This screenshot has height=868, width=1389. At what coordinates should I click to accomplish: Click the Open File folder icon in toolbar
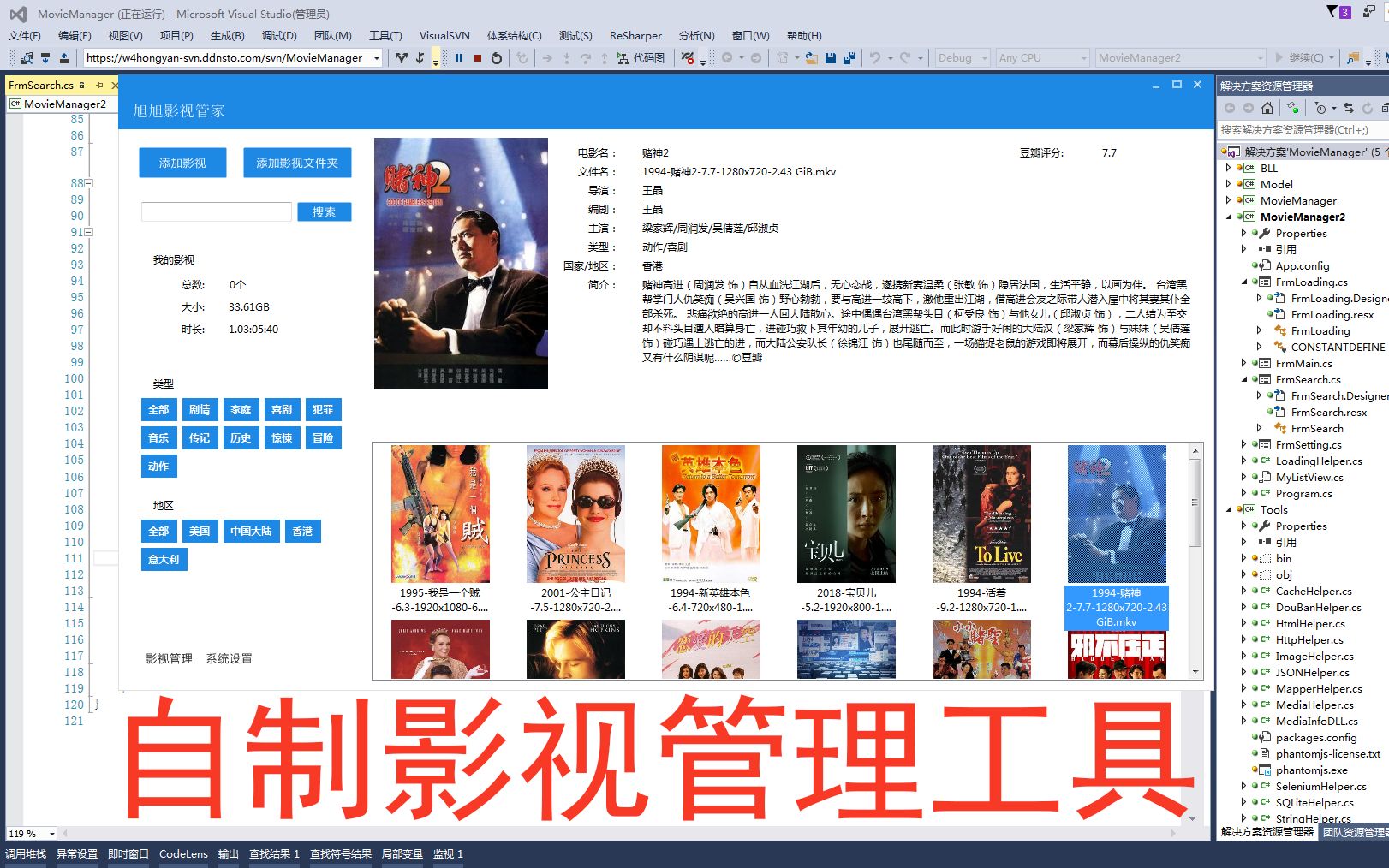[810, 58]
